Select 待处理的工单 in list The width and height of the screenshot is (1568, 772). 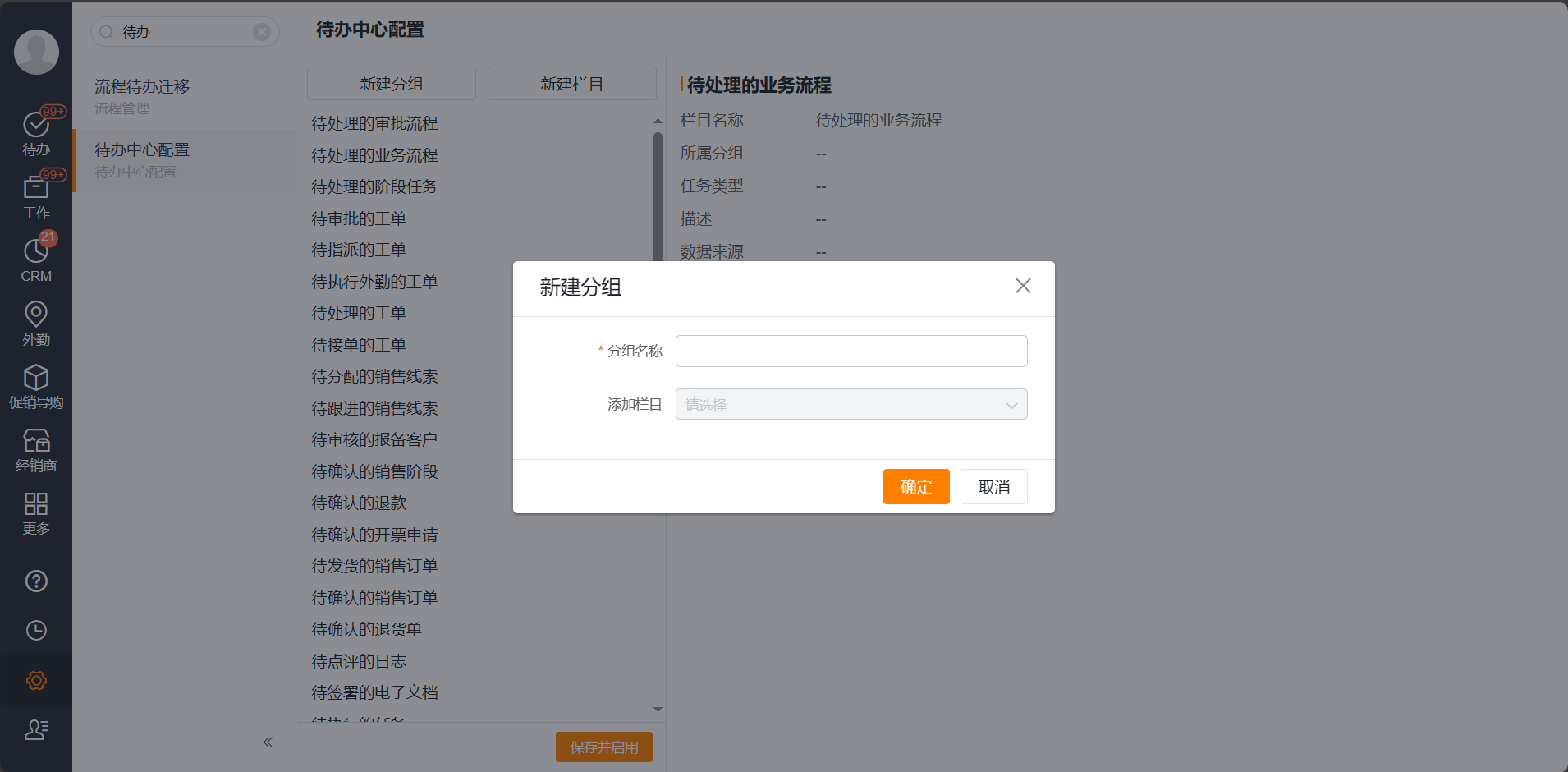[359, 313]
